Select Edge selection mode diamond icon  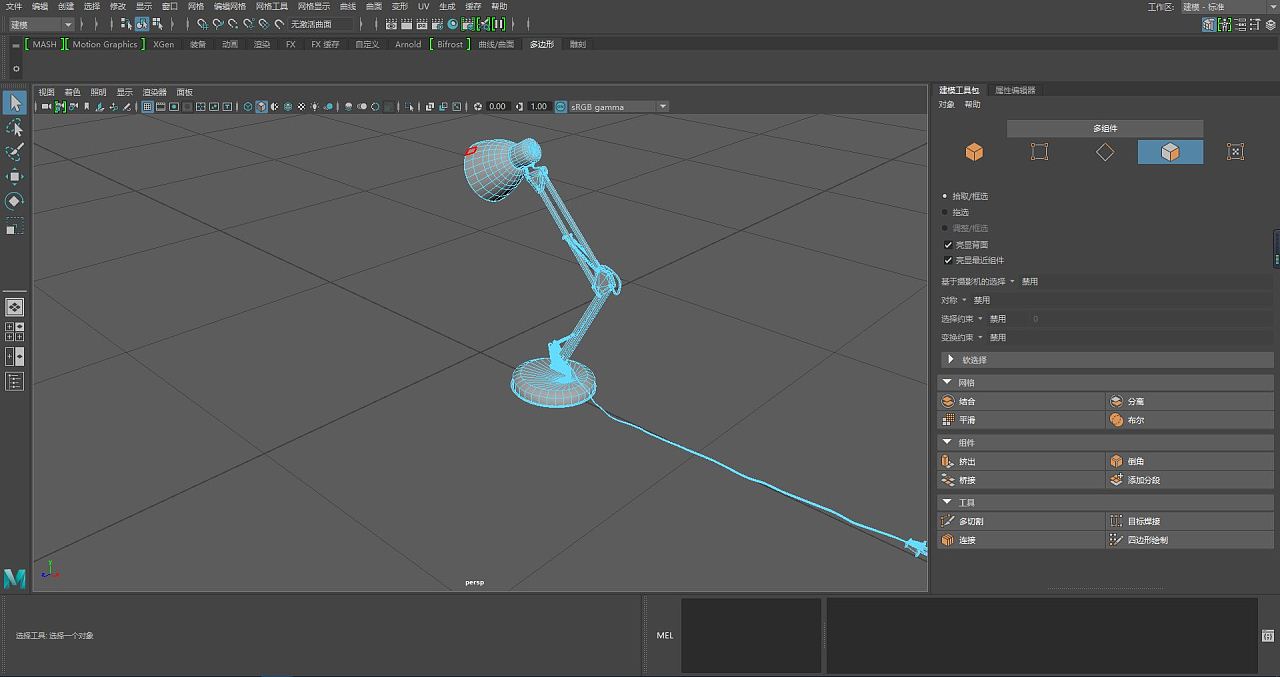[x=1105, y=152]
